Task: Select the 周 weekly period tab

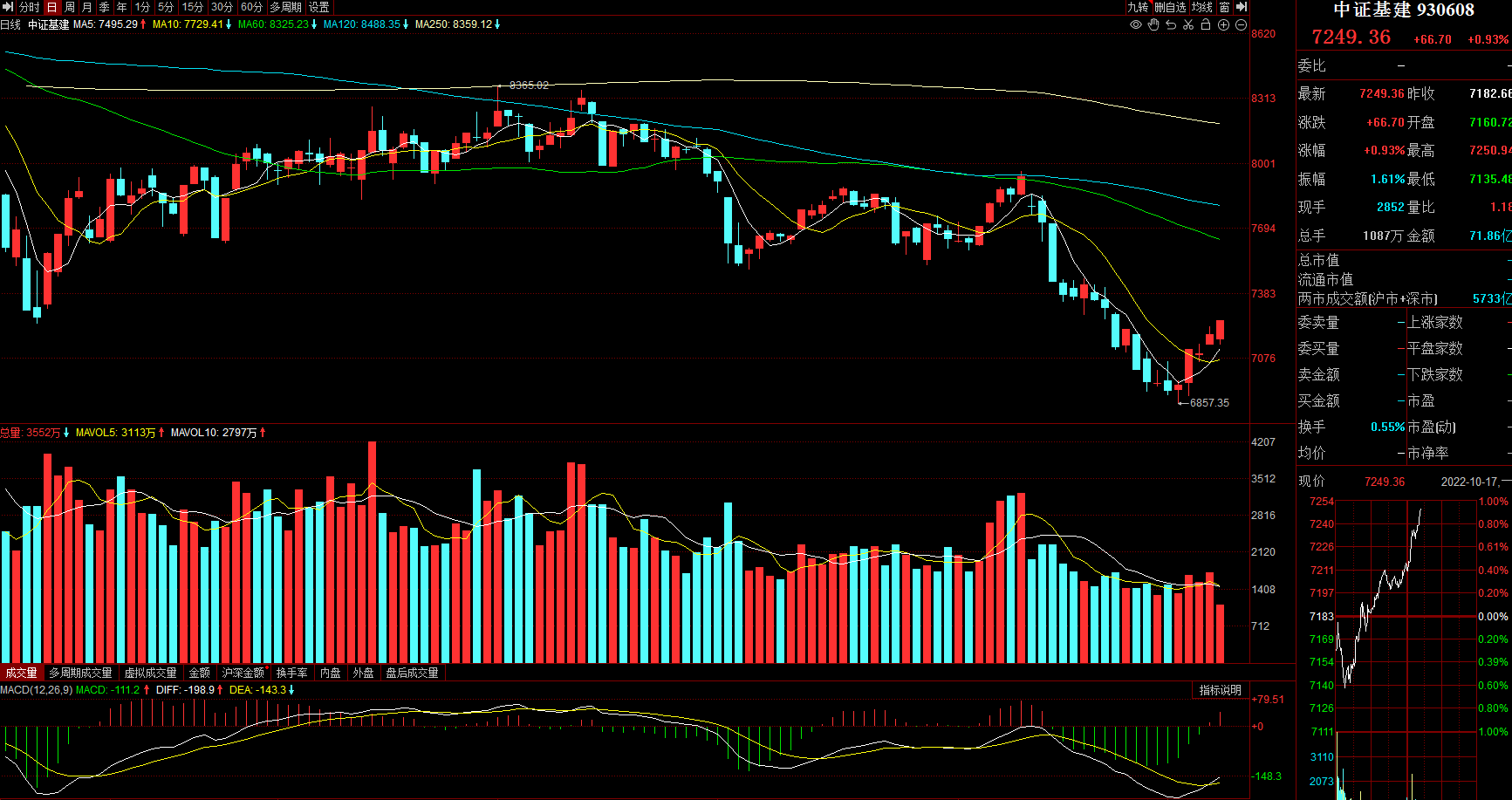Action: (70, 7)
